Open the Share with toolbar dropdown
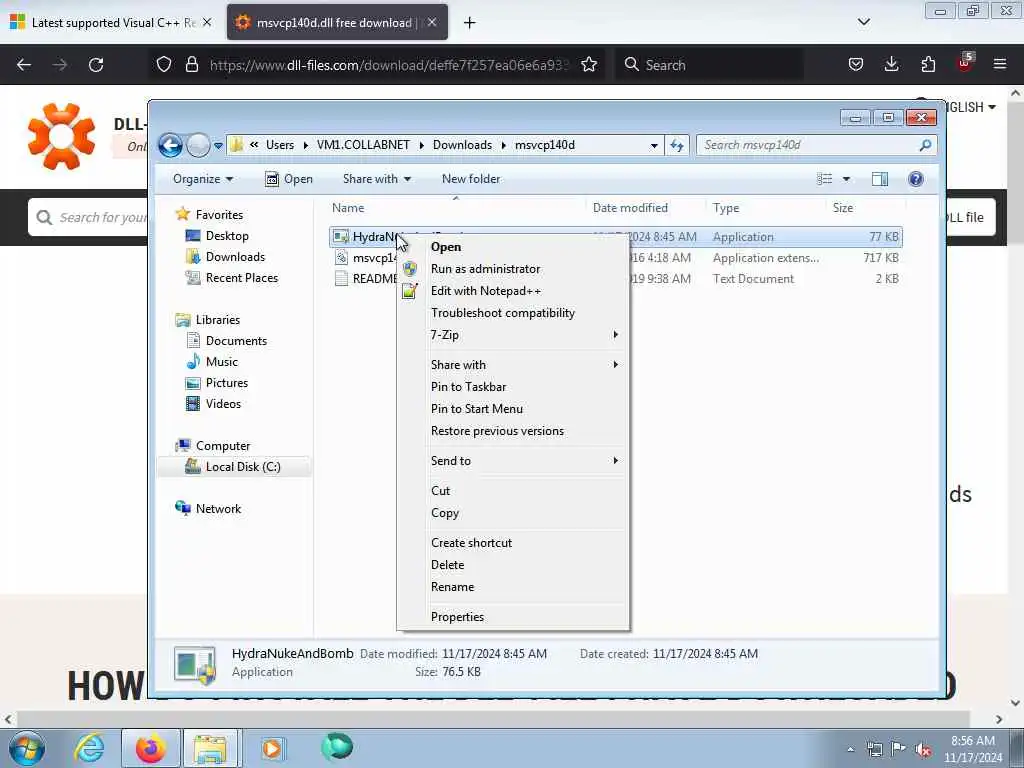 tap(377, 179)
